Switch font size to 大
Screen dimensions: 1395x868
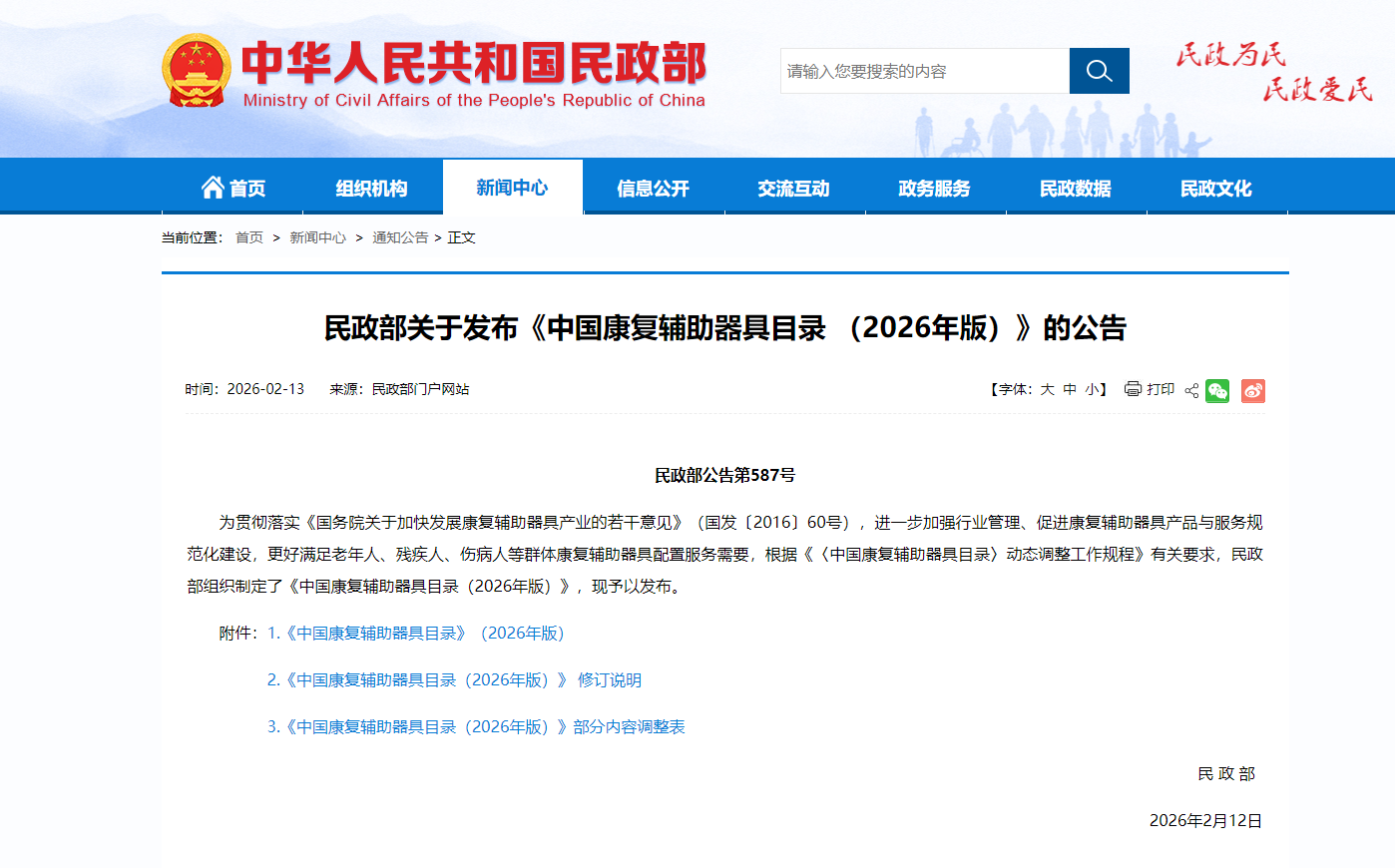(x=1045, y=390)
